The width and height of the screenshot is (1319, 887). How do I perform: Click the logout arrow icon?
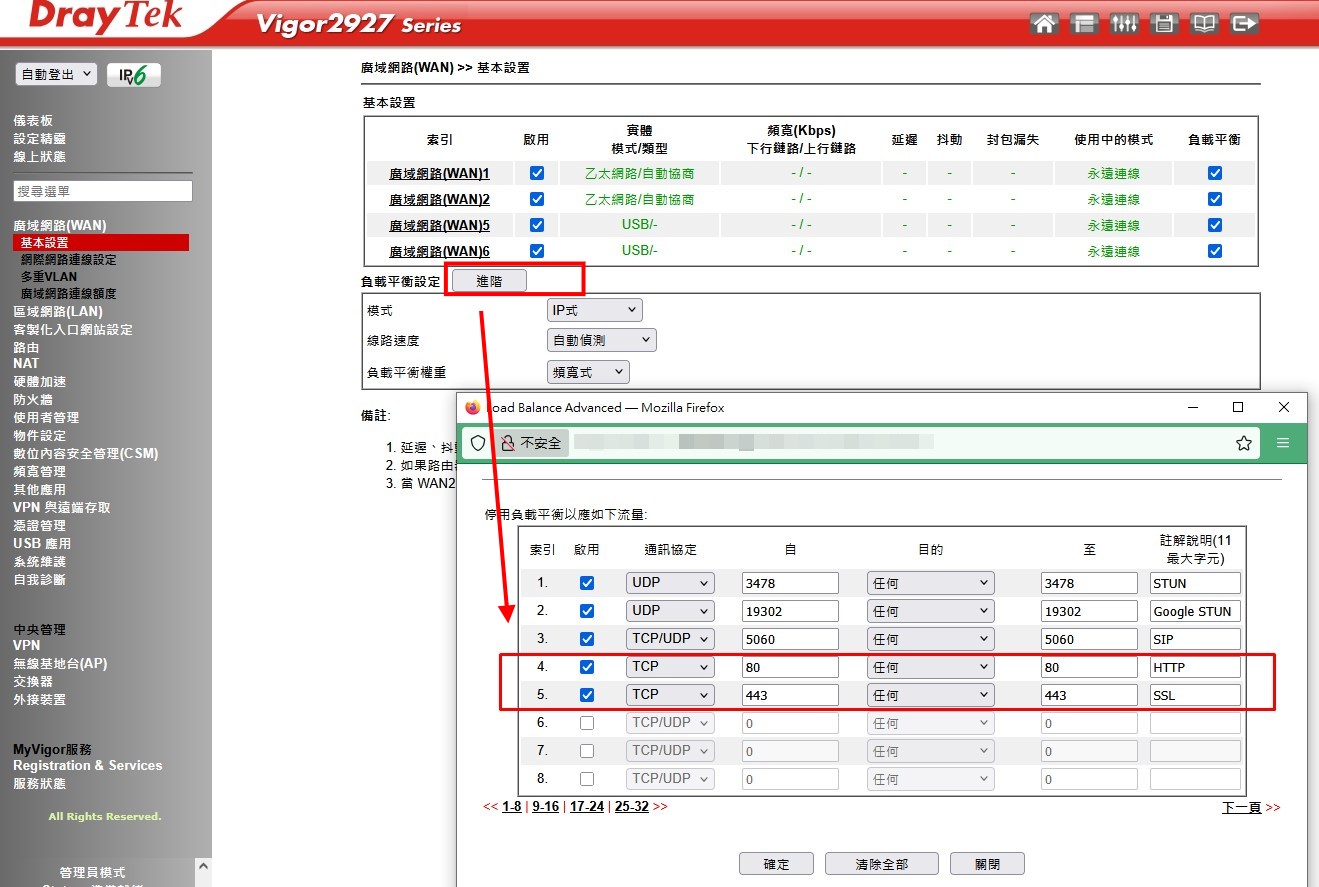point(1244,24)
